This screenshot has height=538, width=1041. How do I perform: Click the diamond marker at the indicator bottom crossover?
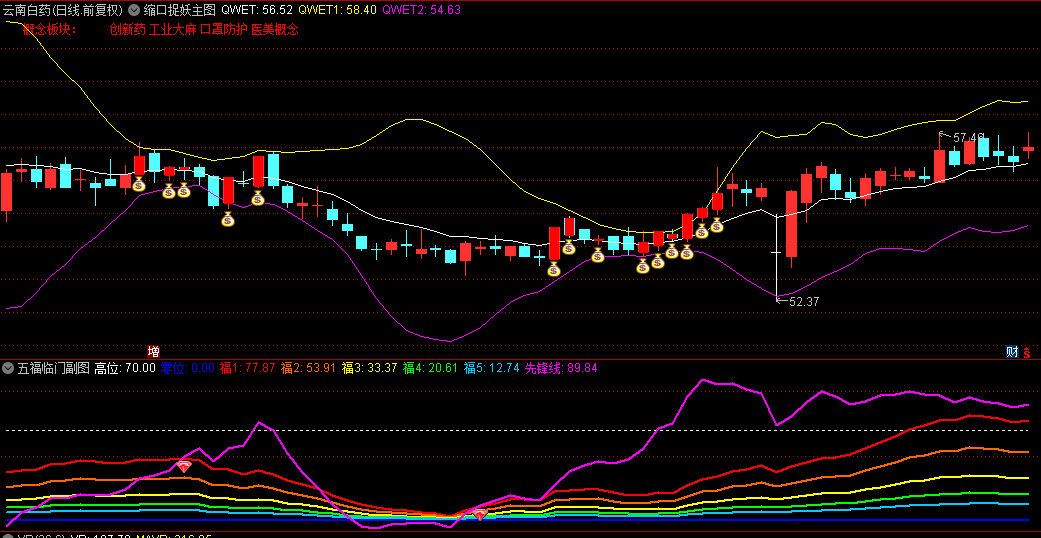click(480, 513)
